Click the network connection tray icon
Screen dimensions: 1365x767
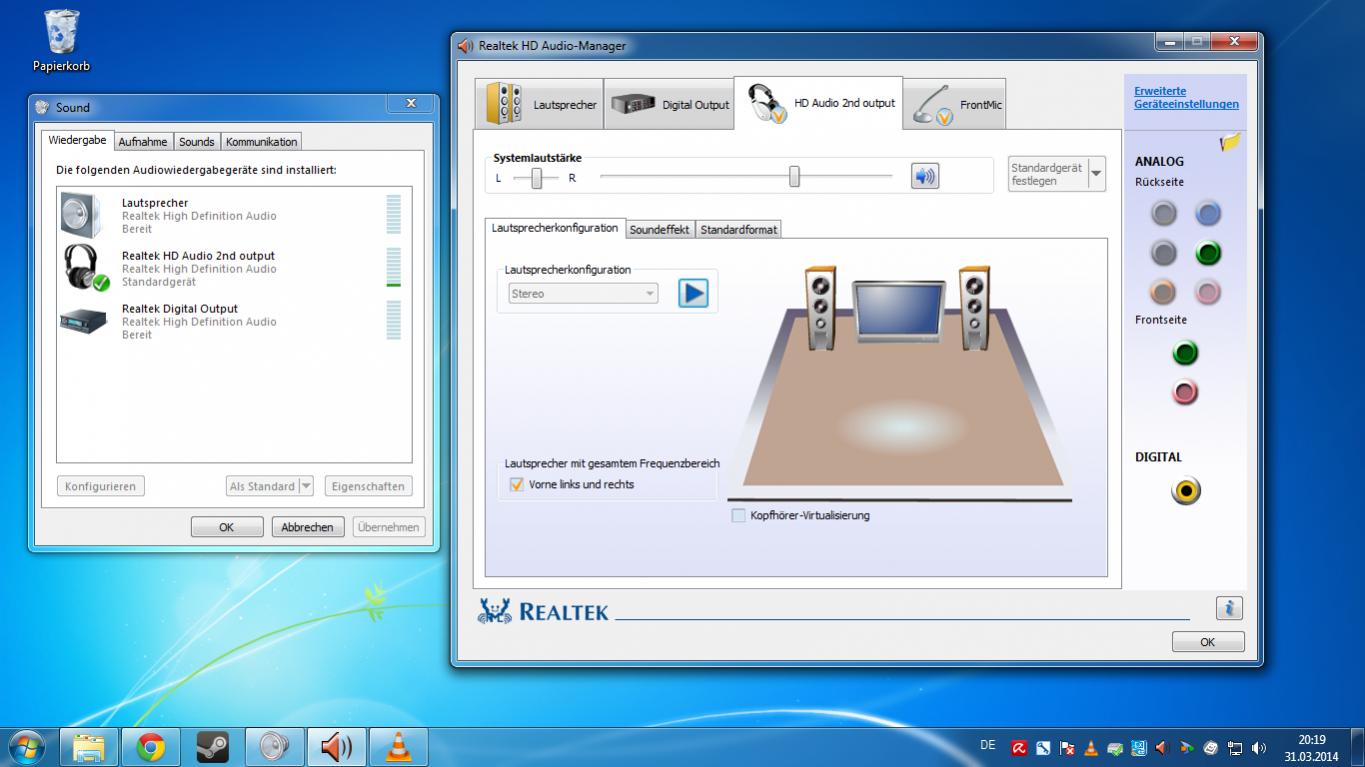pos(1235,747)
